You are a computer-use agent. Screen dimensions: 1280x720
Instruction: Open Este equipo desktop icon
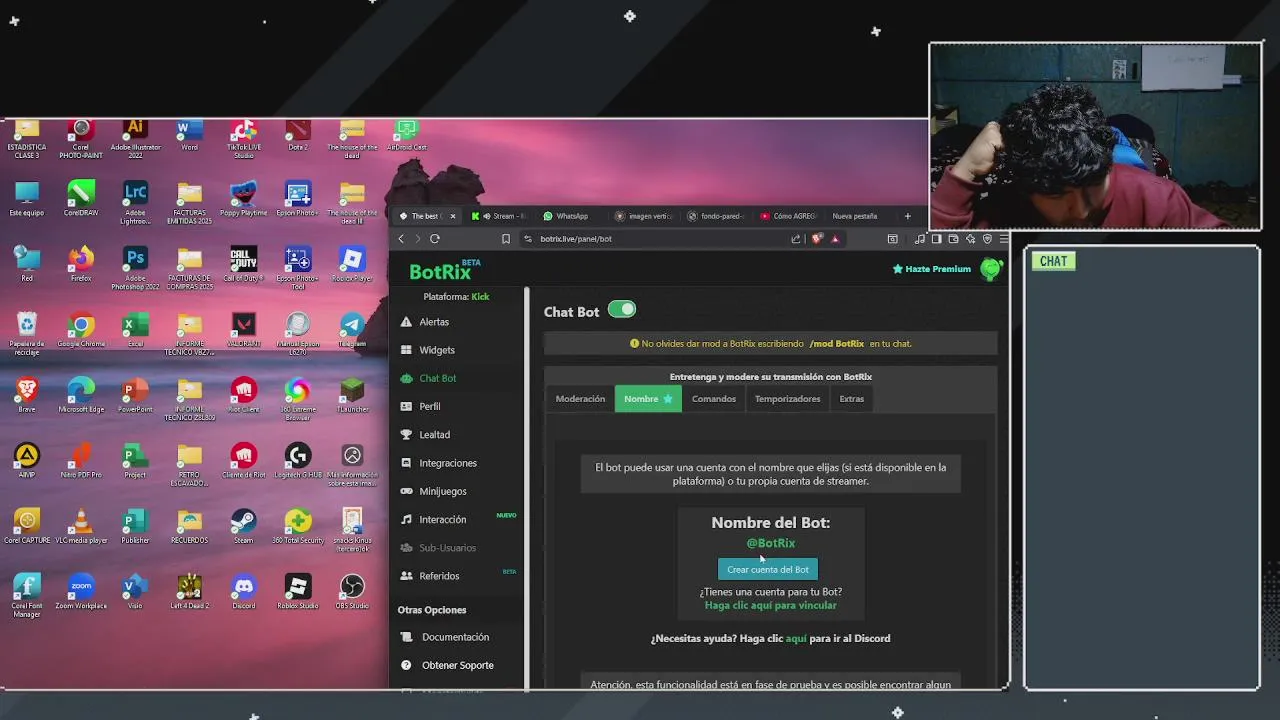(x=27, y=199)
